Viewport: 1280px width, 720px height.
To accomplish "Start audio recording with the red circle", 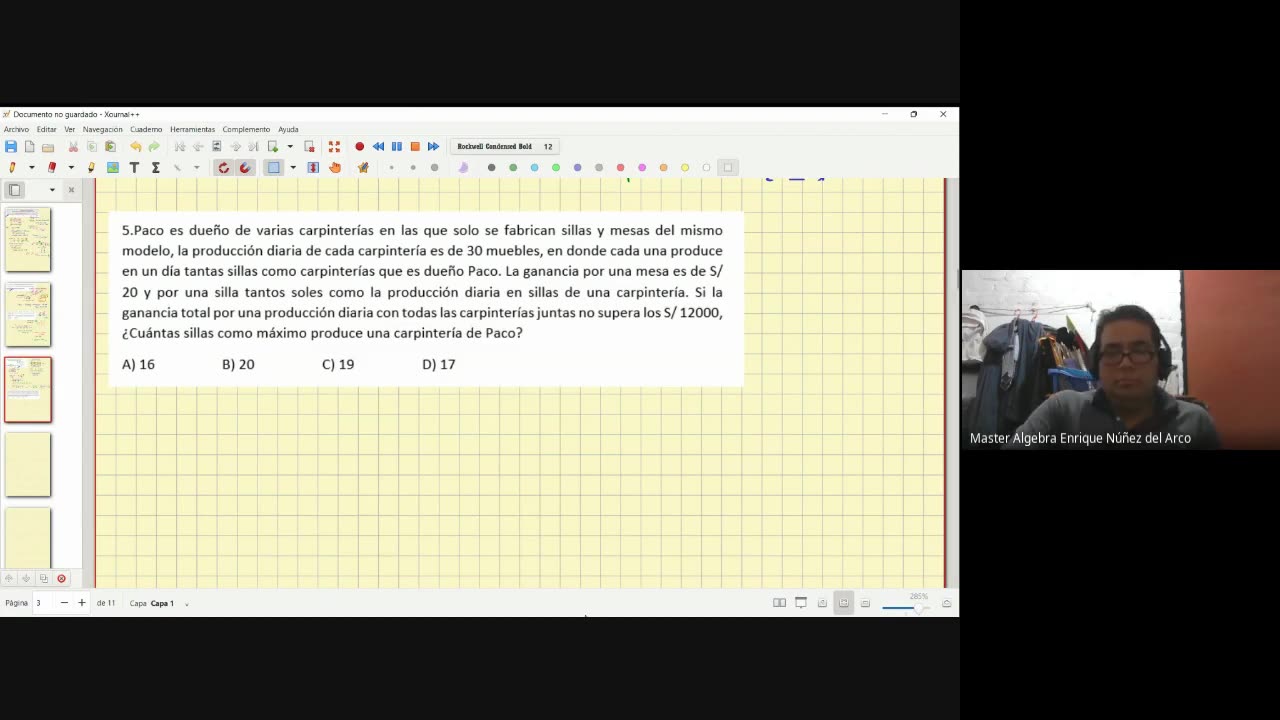I will [360, 147].
